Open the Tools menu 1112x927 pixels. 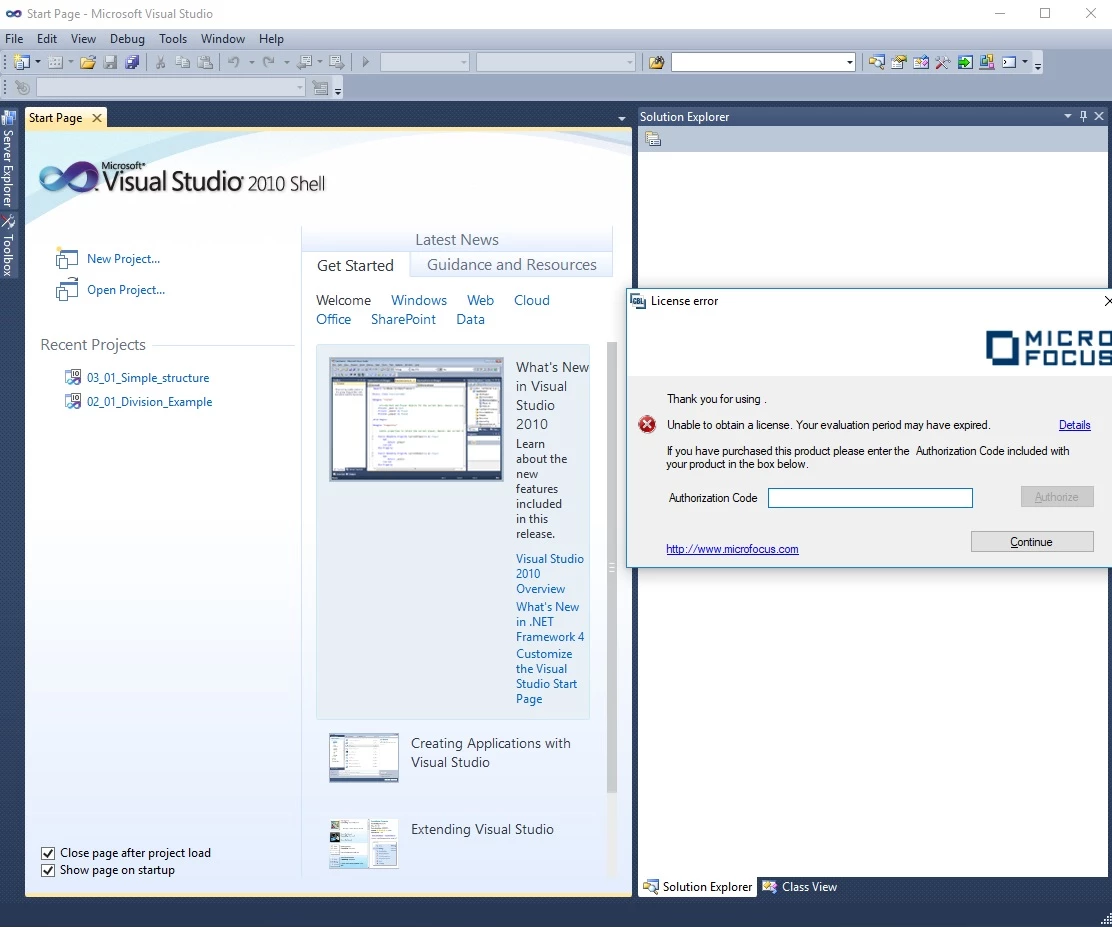173,38
